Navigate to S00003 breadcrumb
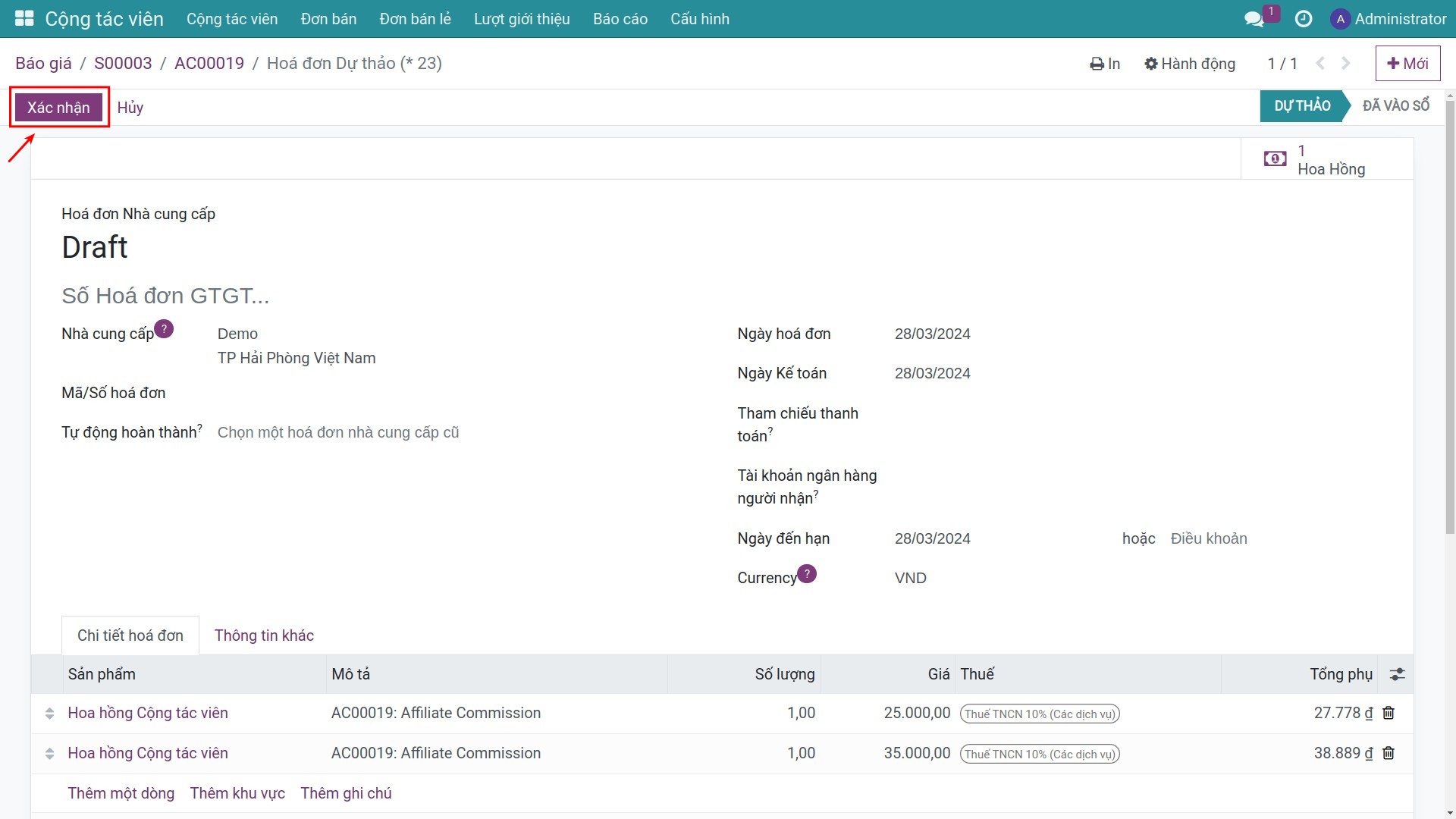This screenshot has height=819, width=1456. pyautogui.click(x=123, y=63)
